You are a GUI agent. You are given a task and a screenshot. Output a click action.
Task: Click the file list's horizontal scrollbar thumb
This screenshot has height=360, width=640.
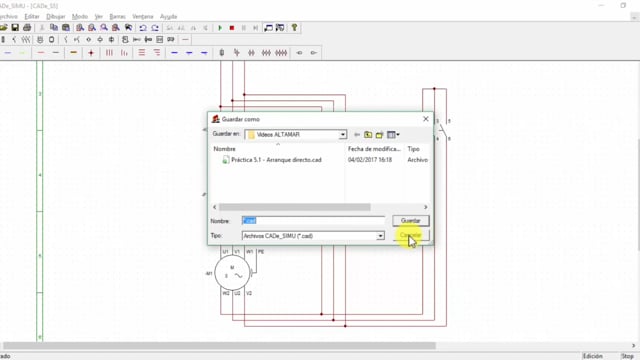tap(295, 207)
